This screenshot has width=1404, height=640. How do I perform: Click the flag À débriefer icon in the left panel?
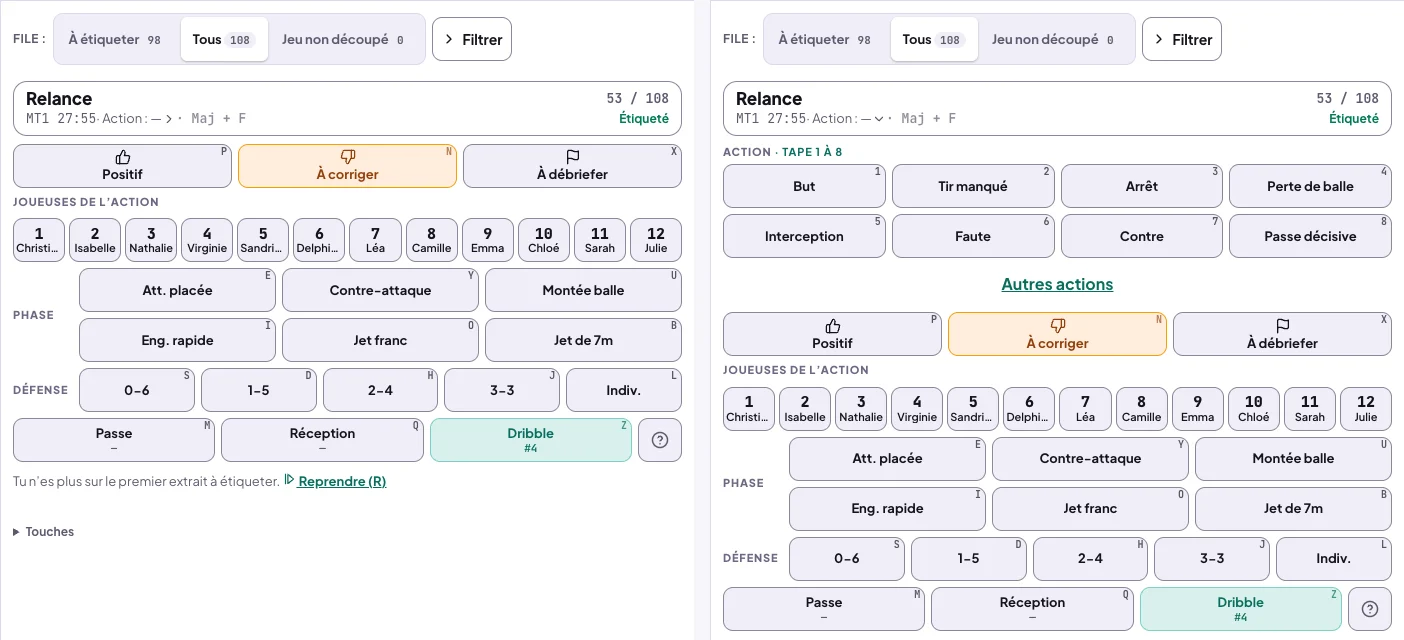tap(573, 157)
